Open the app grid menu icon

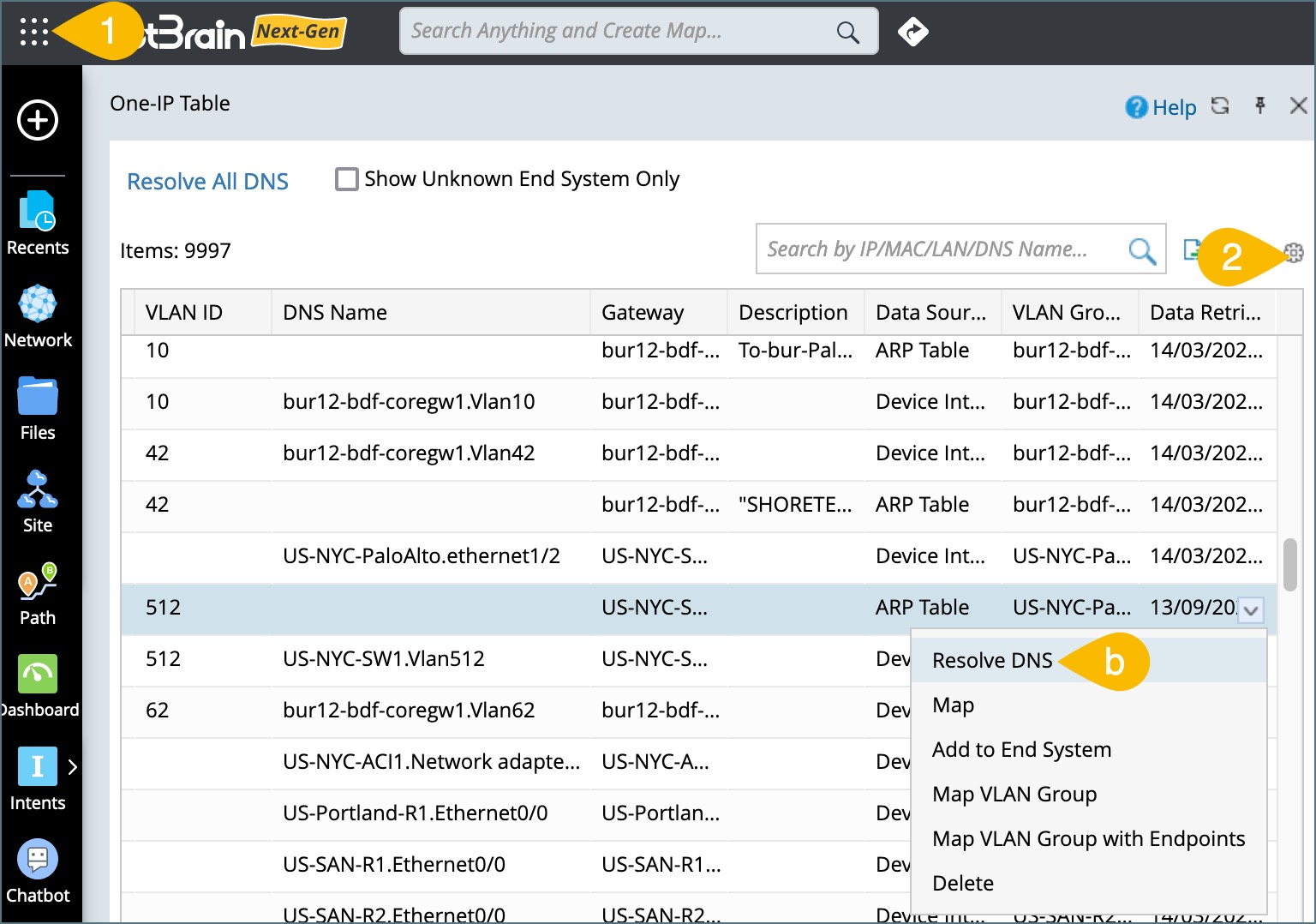click(34, 32)
